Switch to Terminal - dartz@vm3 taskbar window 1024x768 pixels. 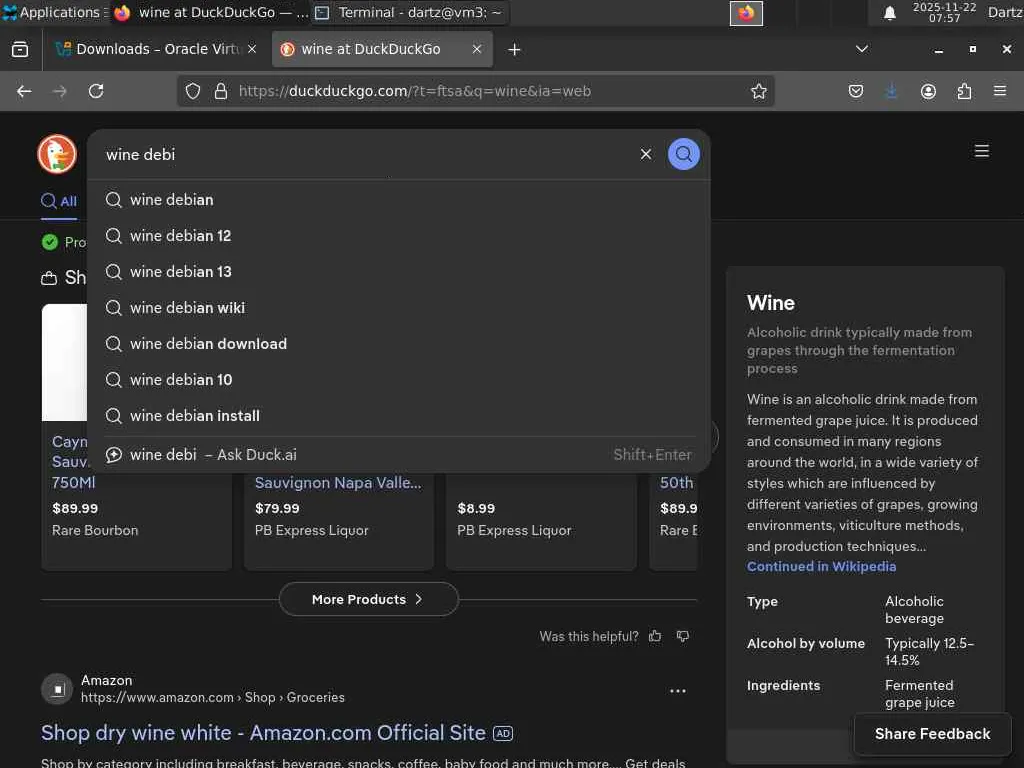click(x=410, y=12)
